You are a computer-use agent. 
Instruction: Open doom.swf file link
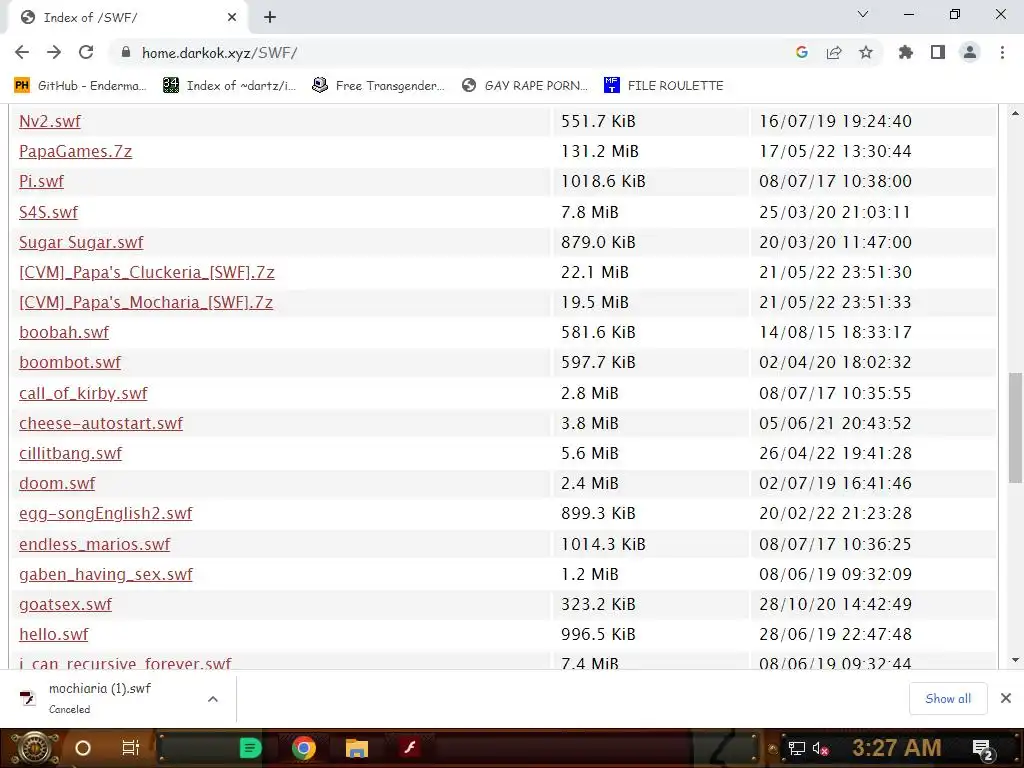[x=57, y=483]
